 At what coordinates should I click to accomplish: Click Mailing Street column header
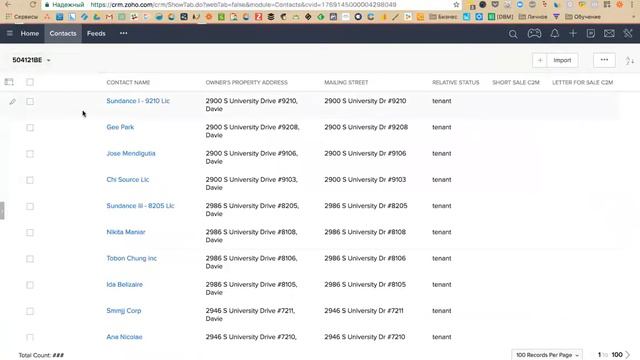coord(346,82)
